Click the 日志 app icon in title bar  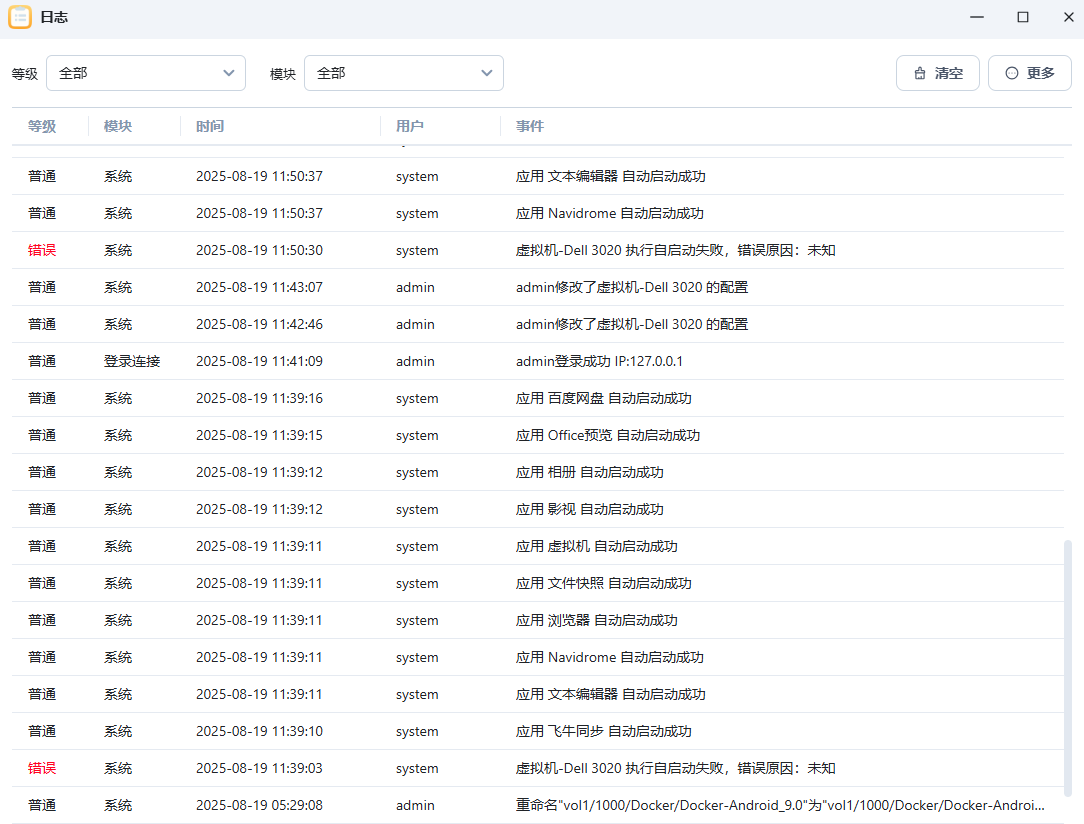[20, 18]
